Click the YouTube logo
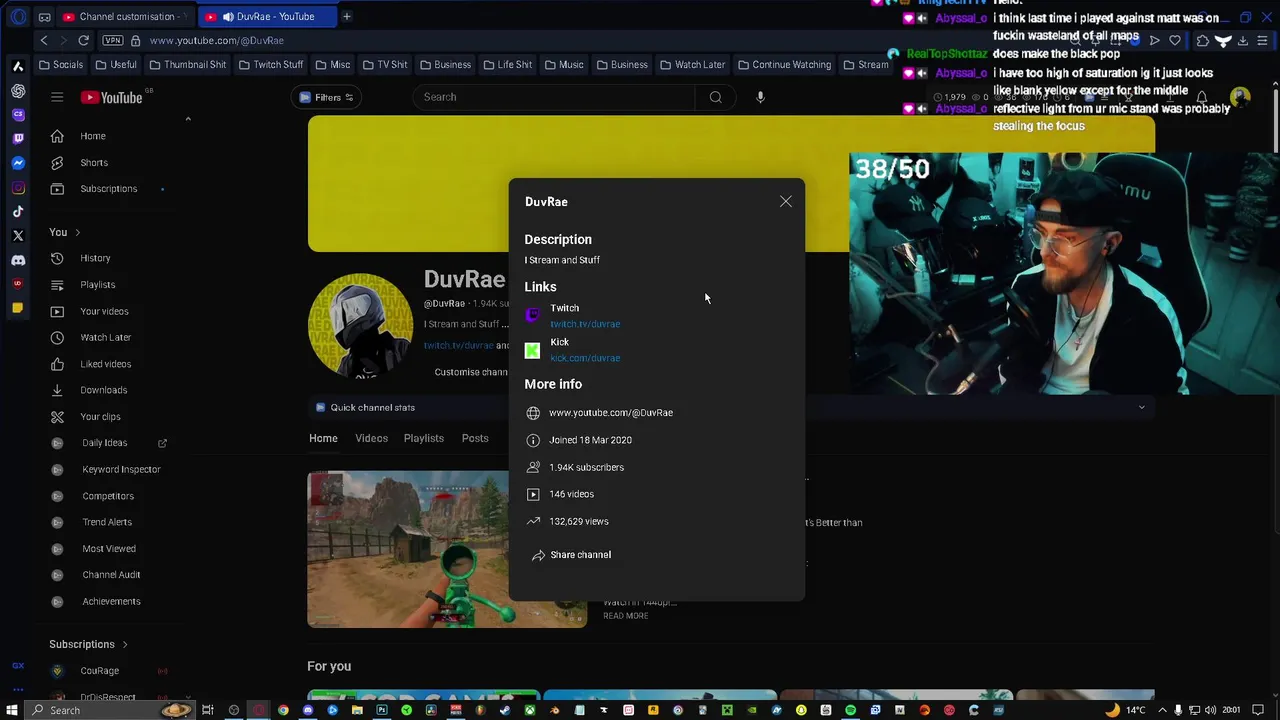1280x720 pixels. tap(111, 97)
